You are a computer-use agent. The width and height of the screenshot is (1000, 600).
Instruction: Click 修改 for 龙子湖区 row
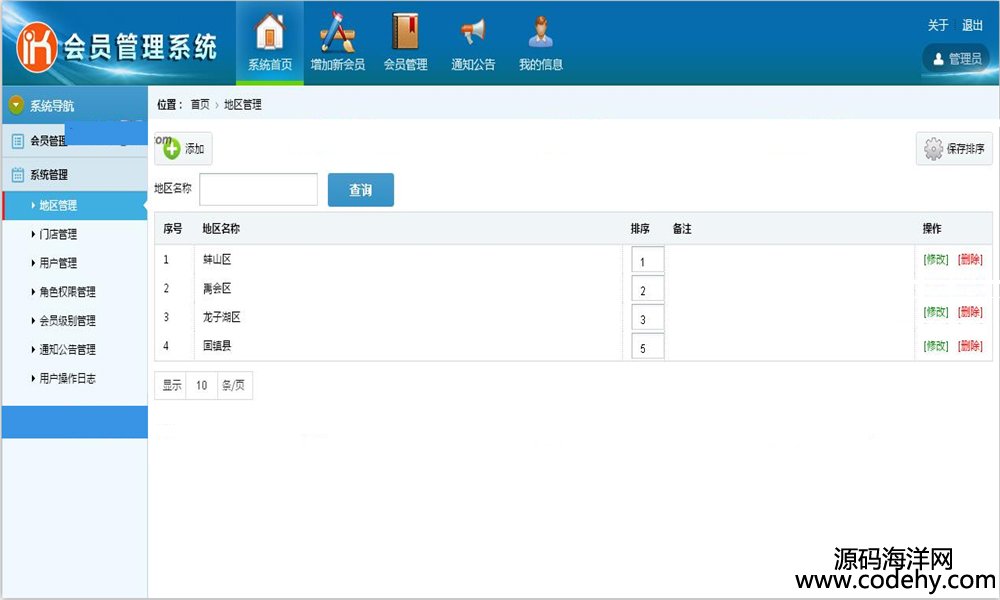pos(936,311)
